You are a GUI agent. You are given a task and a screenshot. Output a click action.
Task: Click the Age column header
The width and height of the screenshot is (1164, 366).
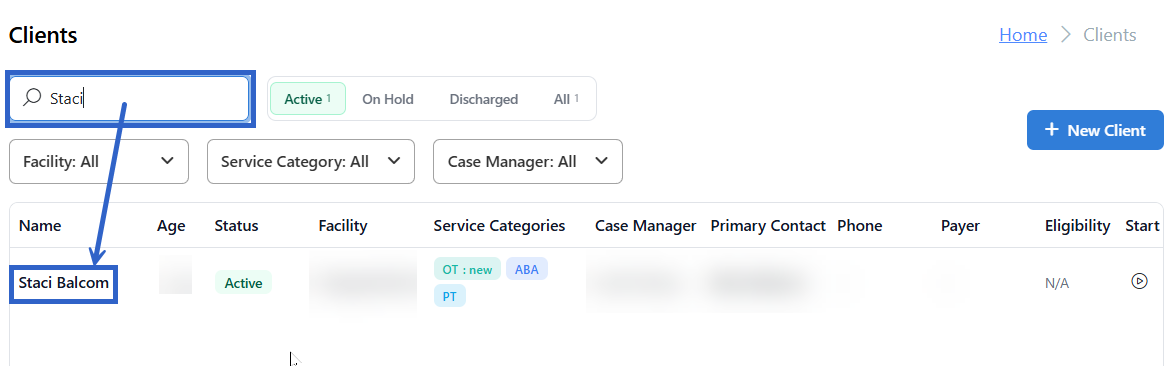point(171,226)
